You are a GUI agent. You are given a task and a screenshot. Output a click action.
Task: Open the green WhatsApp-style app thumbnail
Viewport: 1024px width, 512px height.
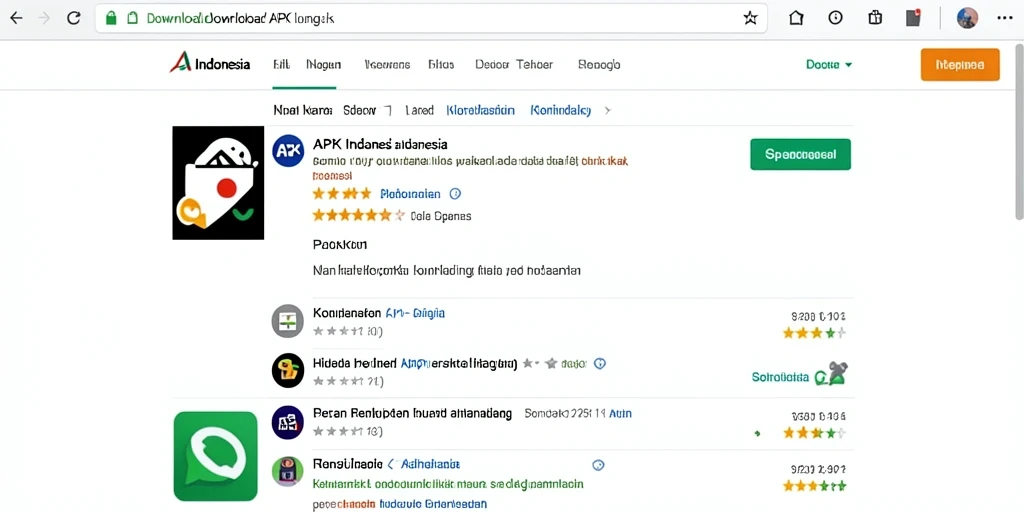(x=216, y=456)
